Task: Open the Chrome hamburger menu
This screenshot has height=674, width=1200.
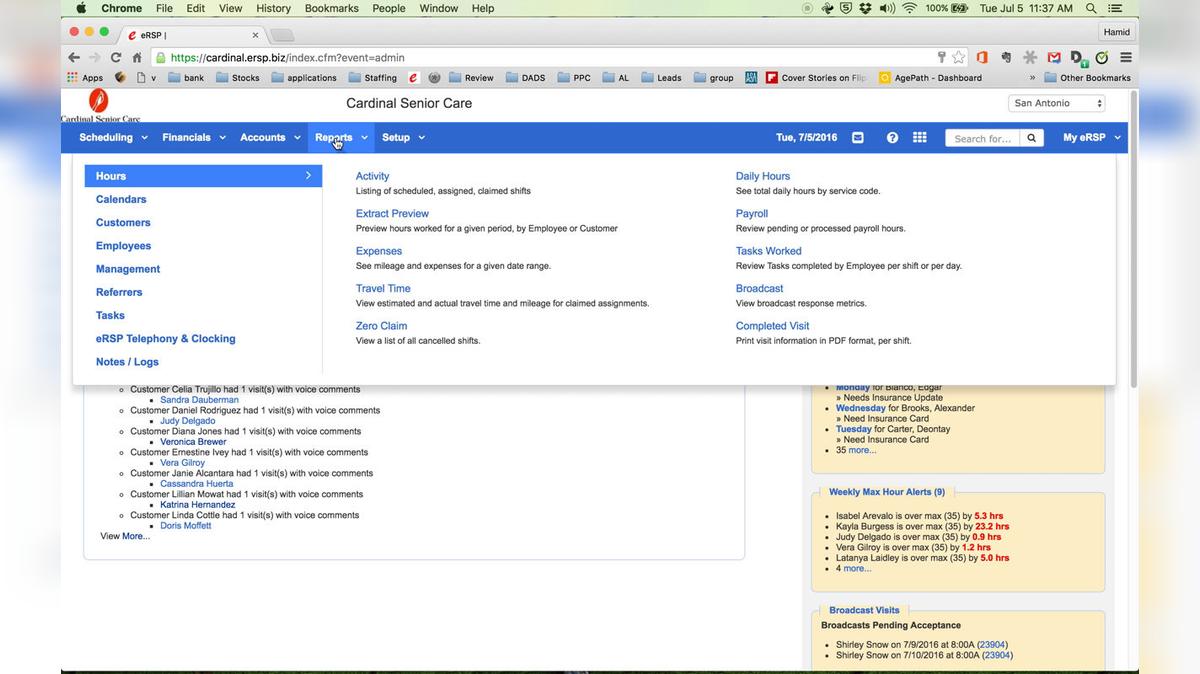Action: (1126, 58)
